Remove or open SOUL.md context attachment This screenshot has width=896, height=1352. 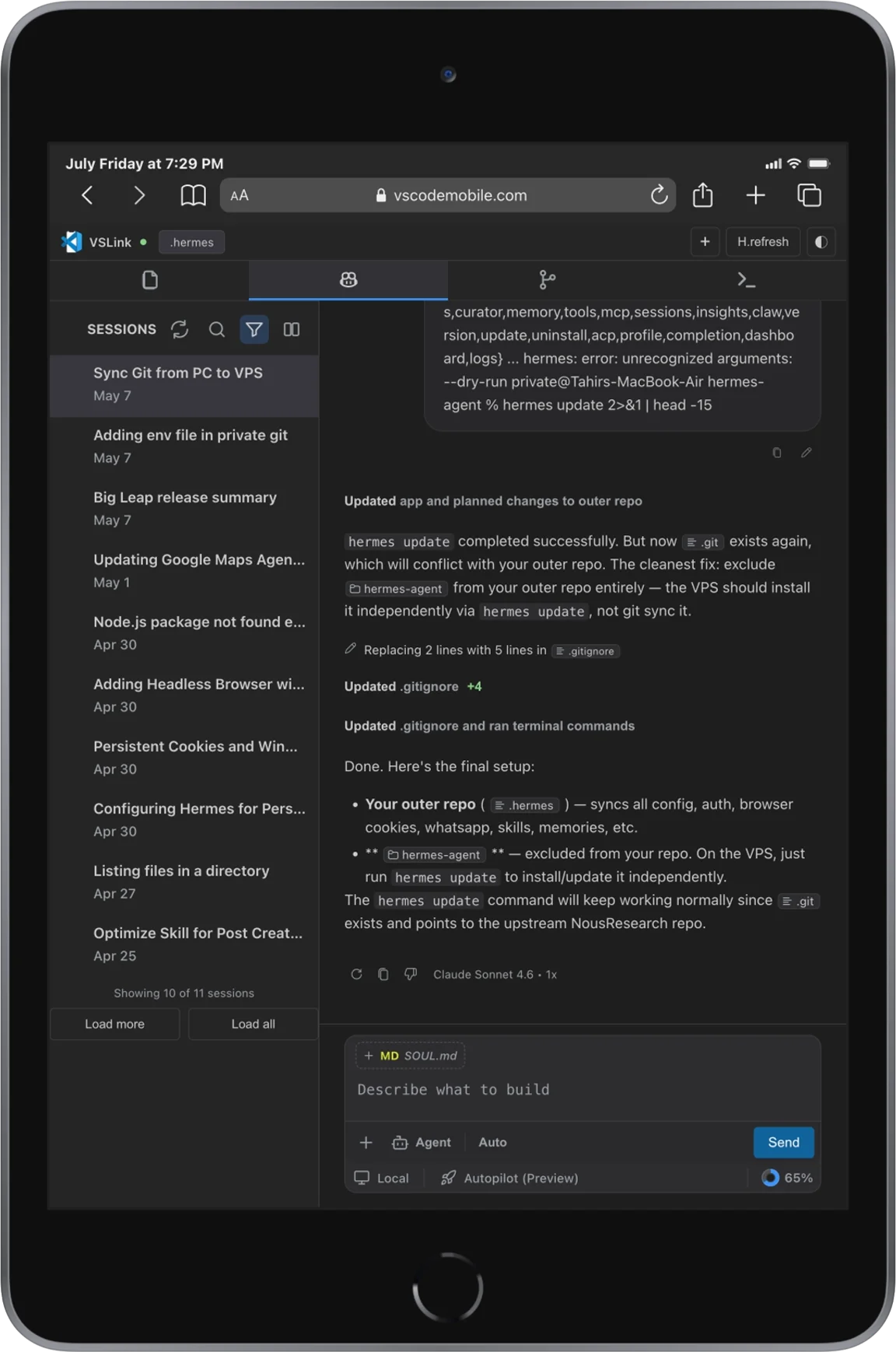410,1056
